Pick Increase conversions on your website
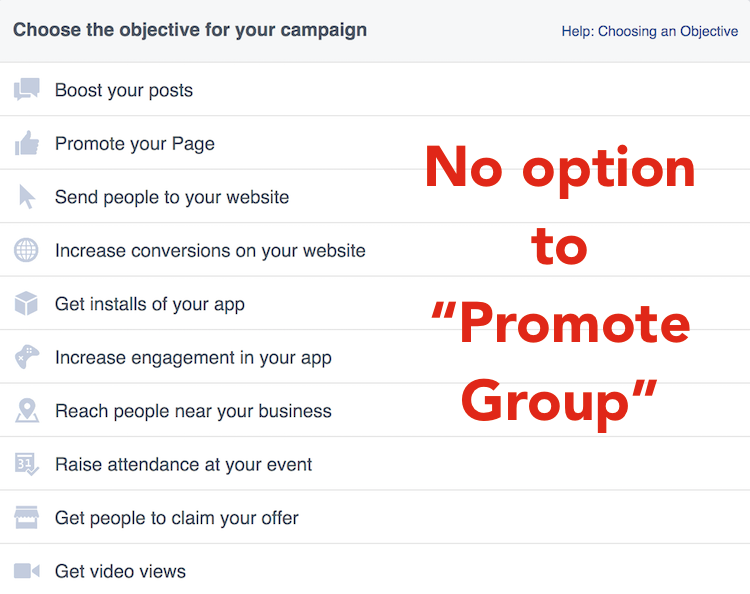This screenshot has height=594, width=750. click(x=210, y=250)
